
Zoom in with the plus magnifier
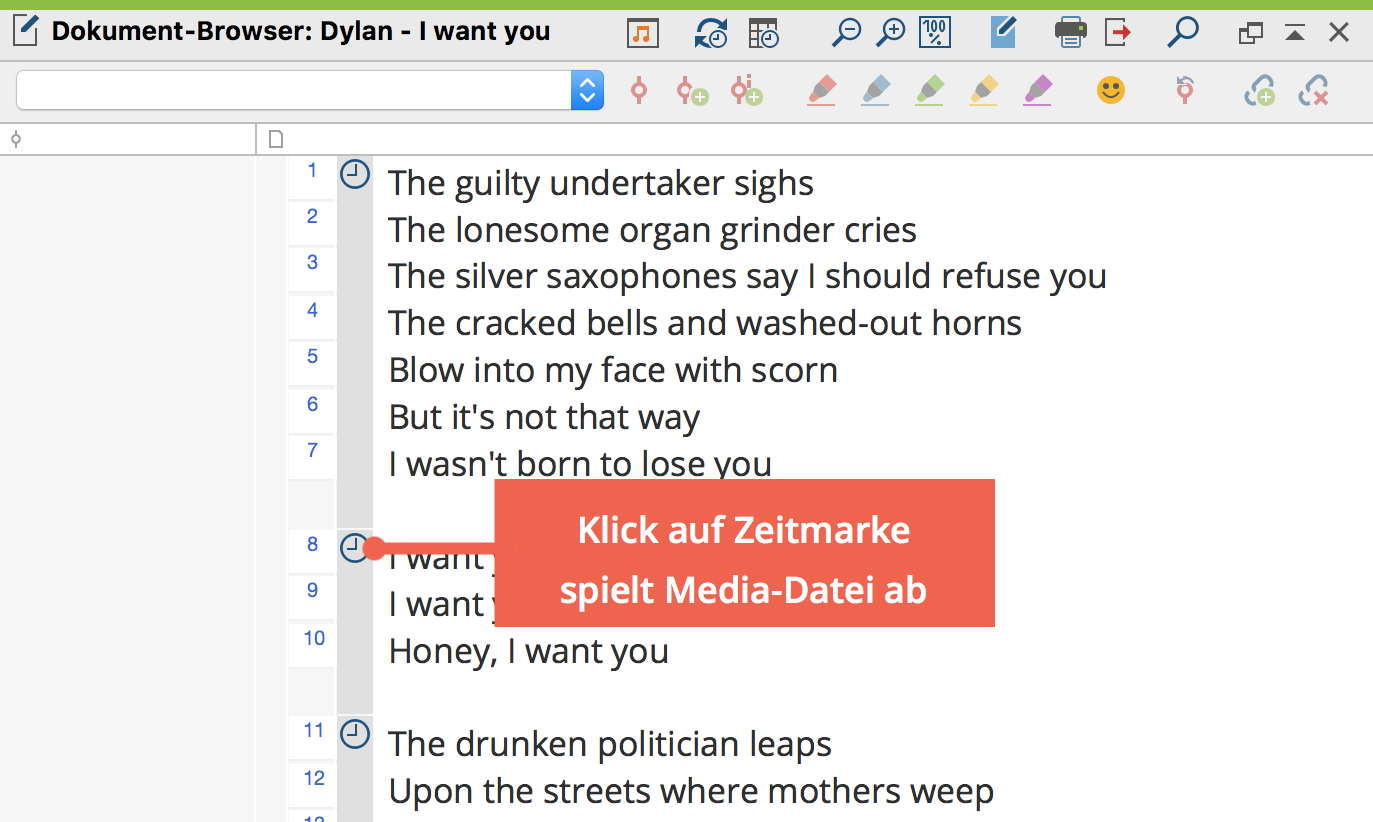pyautogui.click(x=890, y=33)
